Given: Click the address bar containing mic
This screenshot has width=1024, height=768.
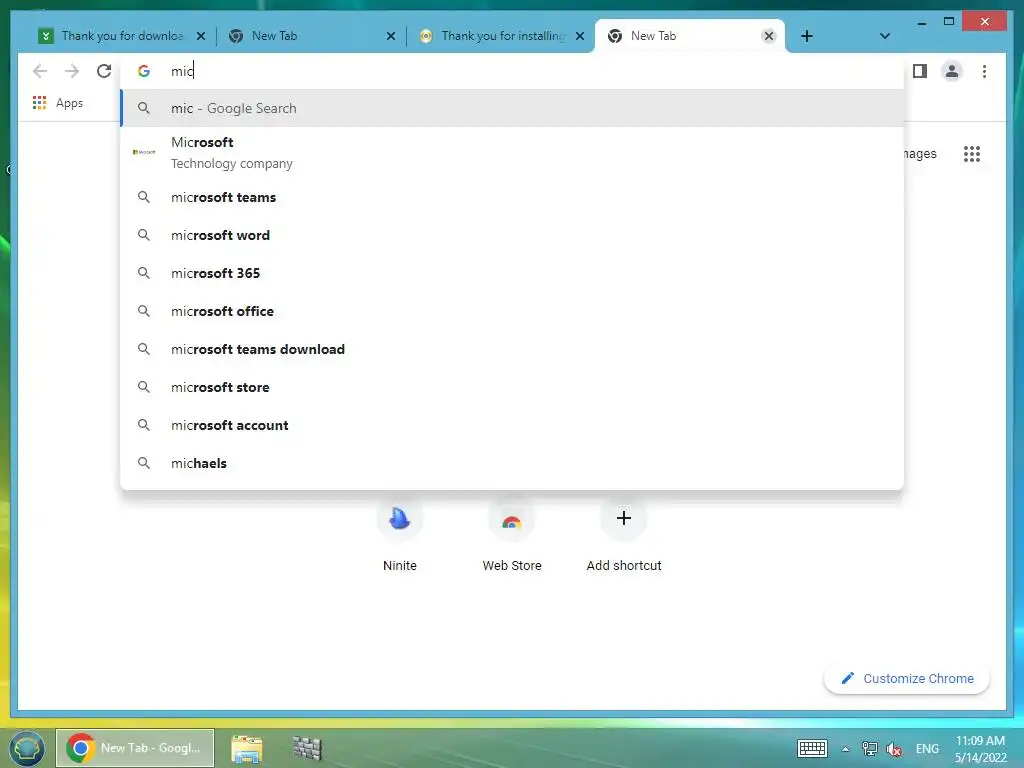Looking at the screenshot, I should (512, 71).
